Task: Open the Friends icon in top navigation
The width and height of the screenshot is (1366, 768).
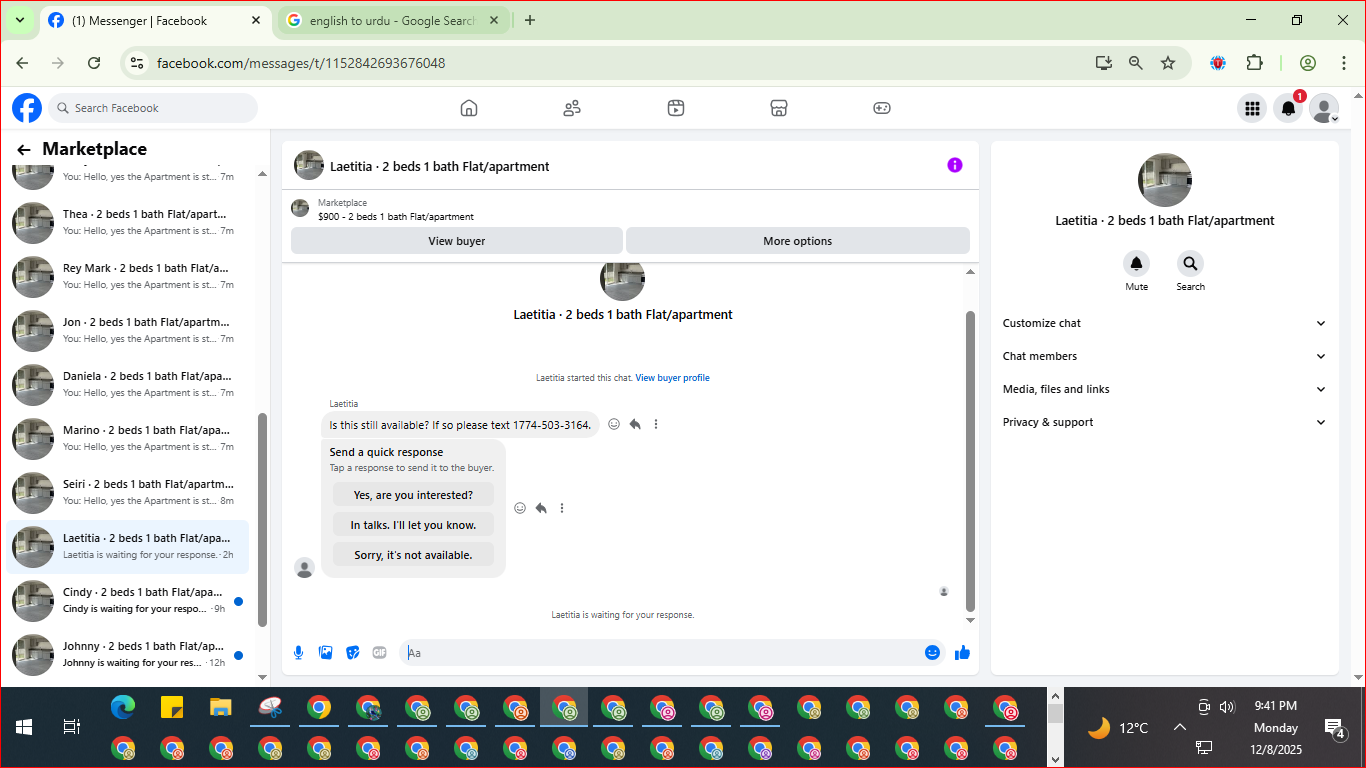Action: click(x=572, y=108)
